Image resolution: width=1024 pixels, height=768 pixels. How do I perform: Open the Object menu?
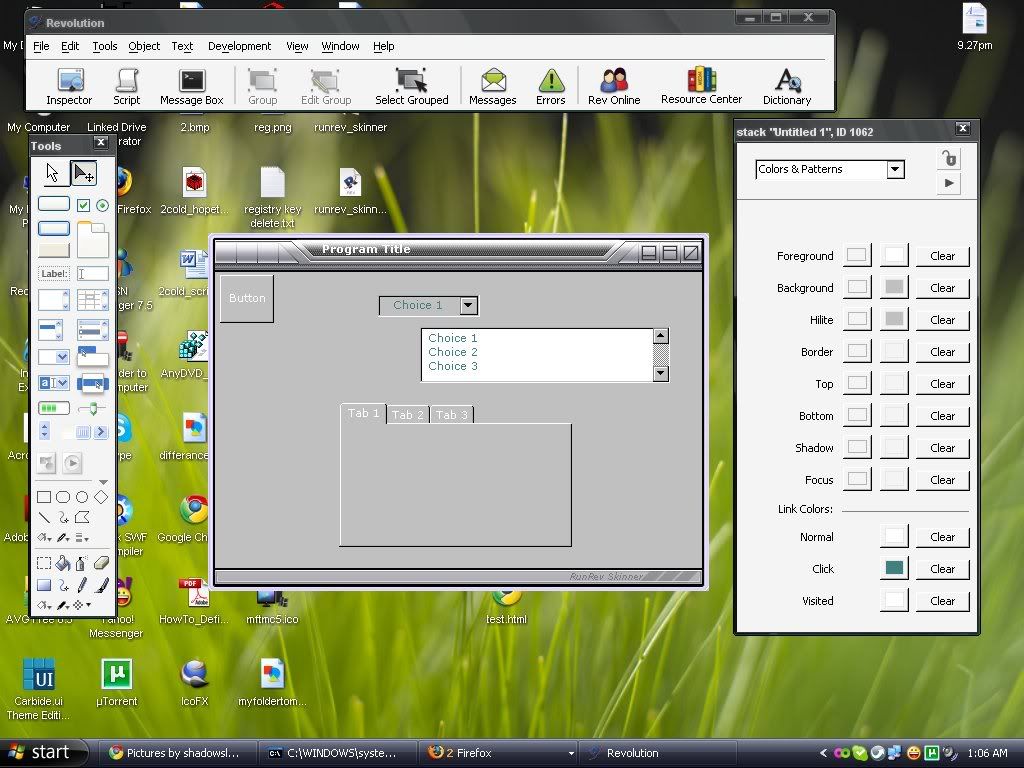(144, 46)
